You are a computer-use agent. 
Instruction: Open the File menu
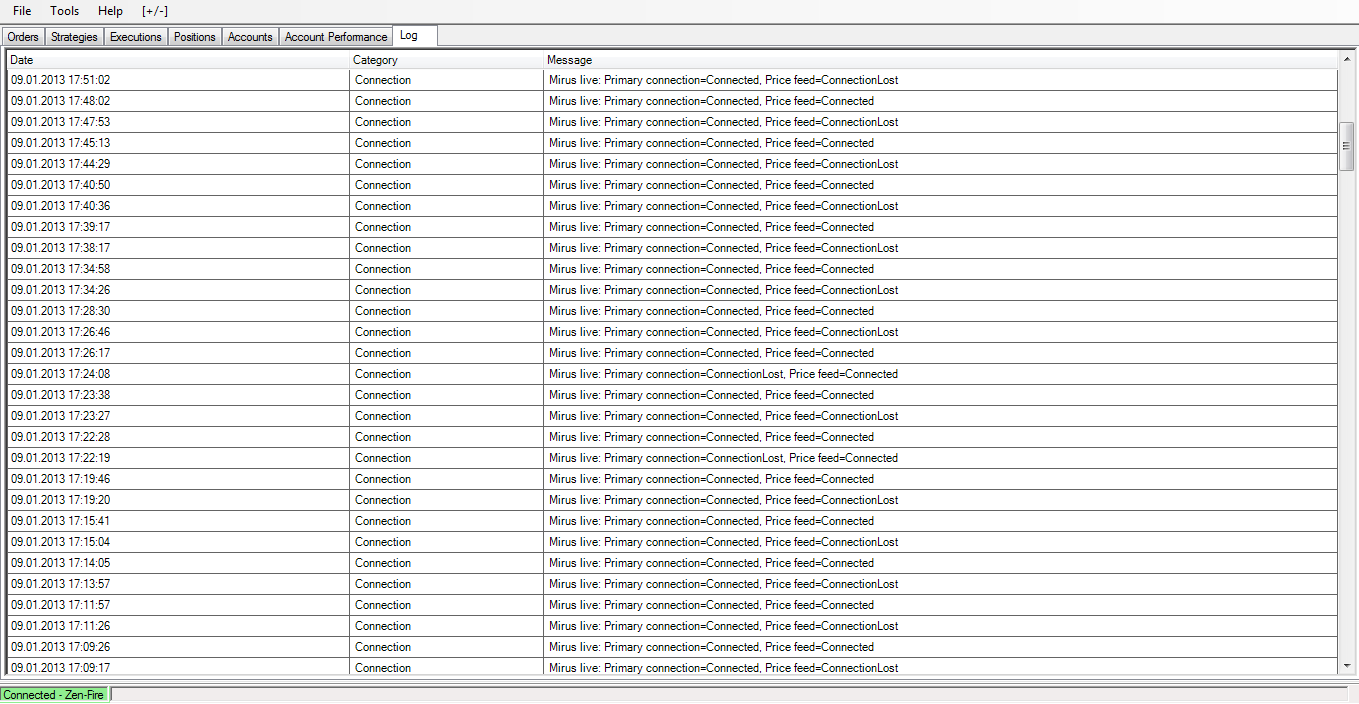click(22, 11)
